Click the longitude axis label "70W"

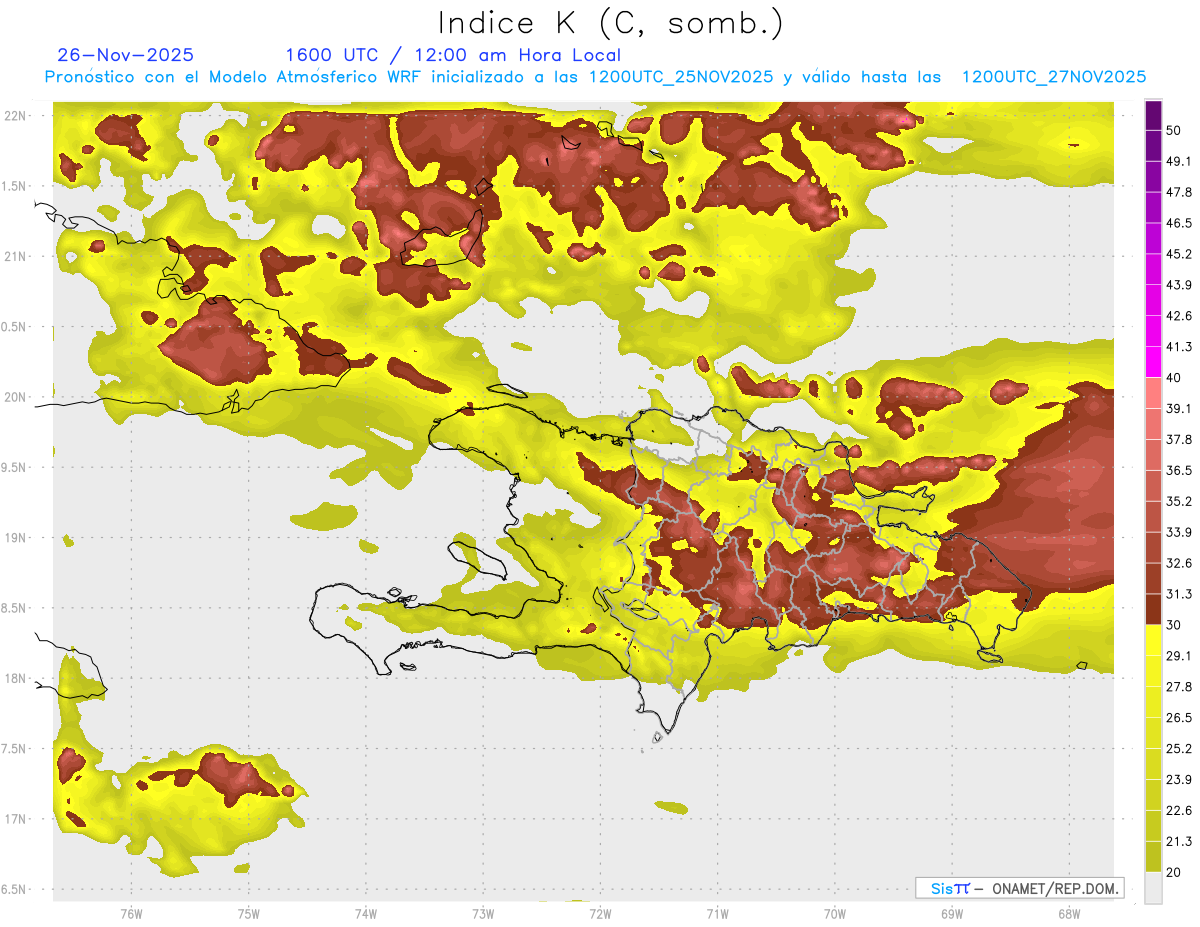[834, 913]
